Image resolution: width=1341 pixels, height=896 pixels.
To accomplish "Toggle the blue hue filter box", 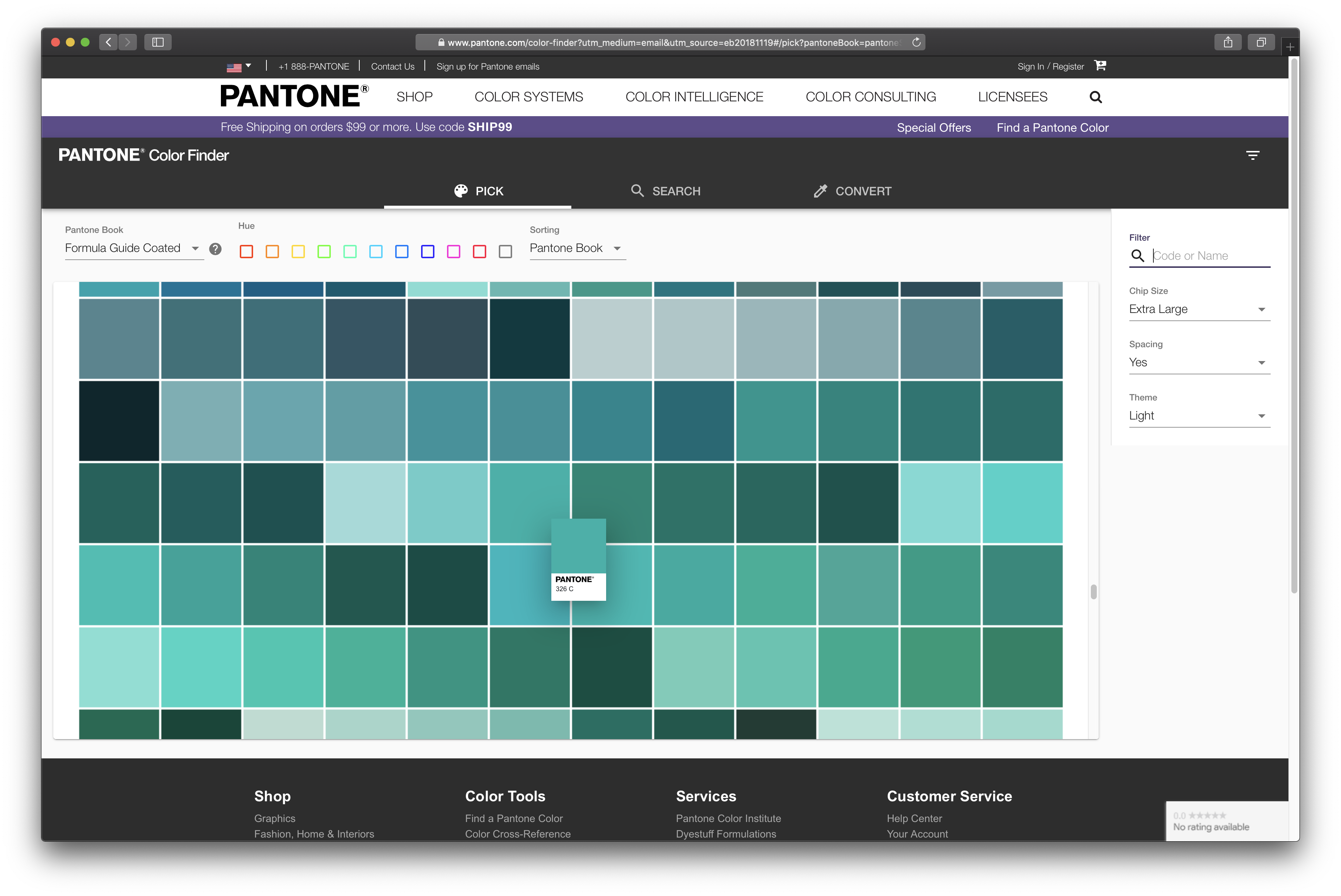I will [402, 252].
